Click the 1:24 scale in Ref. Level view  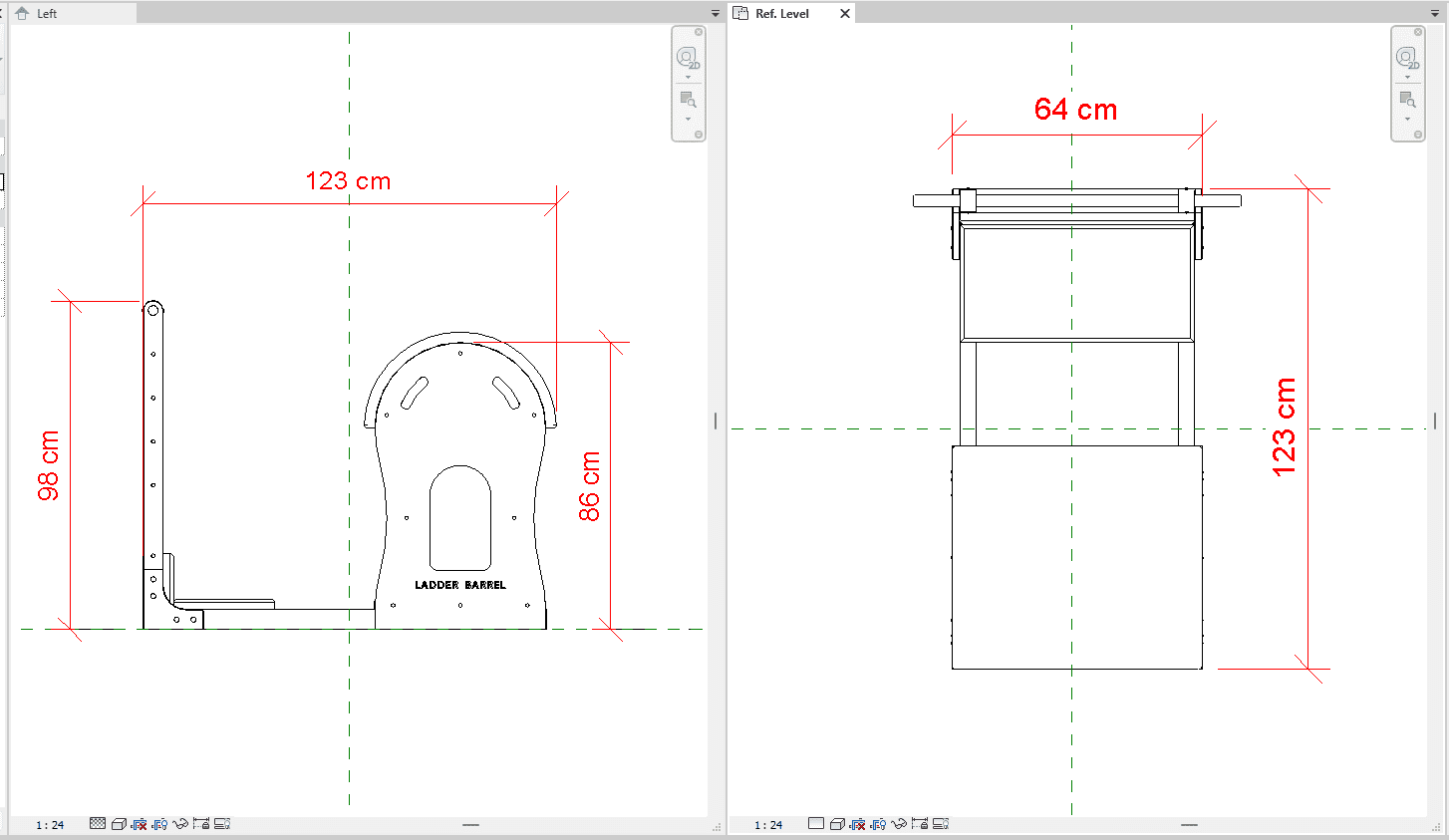(768, 825)
